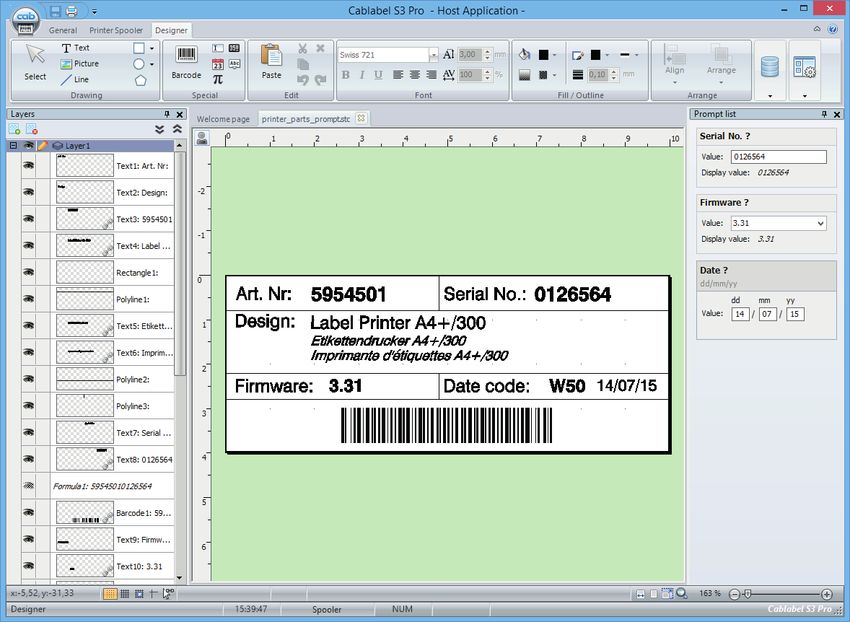Show the hidden Formula1 item

coord(28,485)
